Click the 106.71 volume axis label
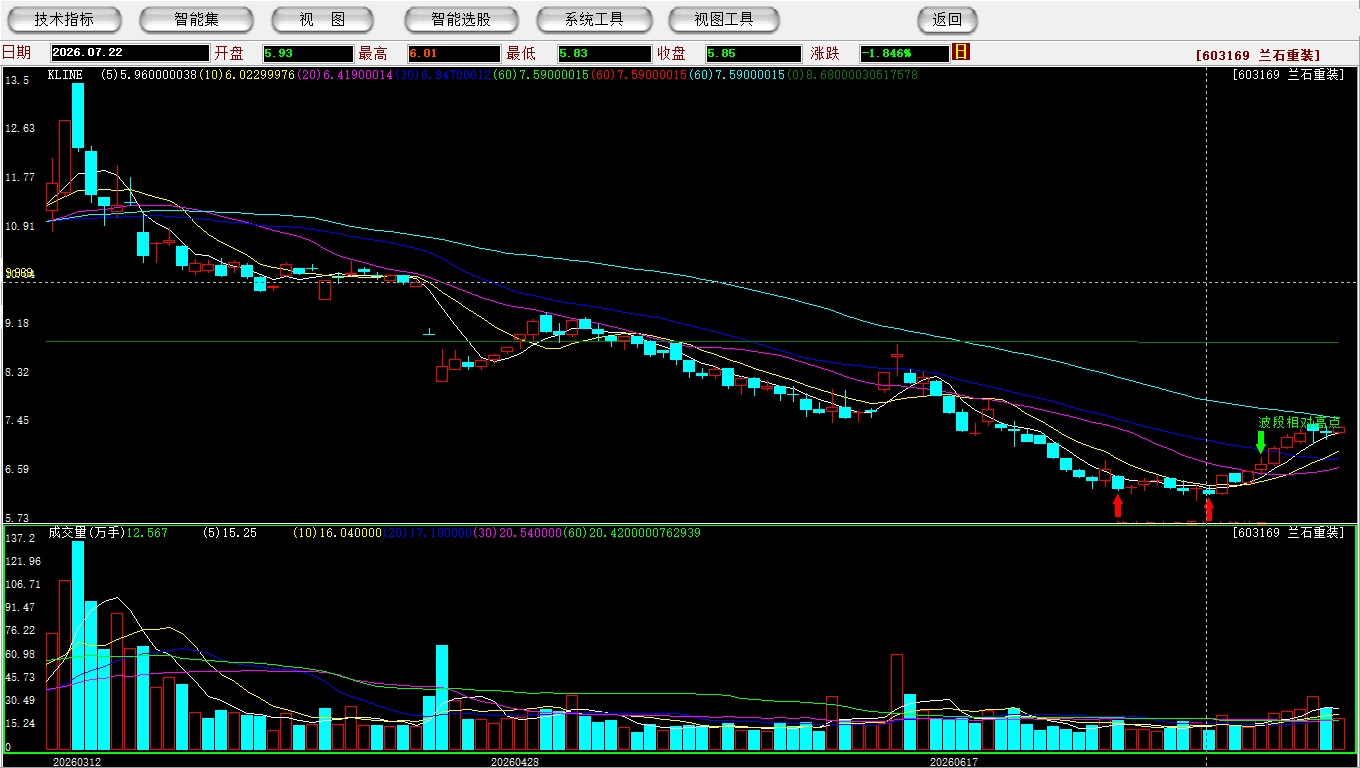Screen dimensions: 1360x768 [22, 584]
